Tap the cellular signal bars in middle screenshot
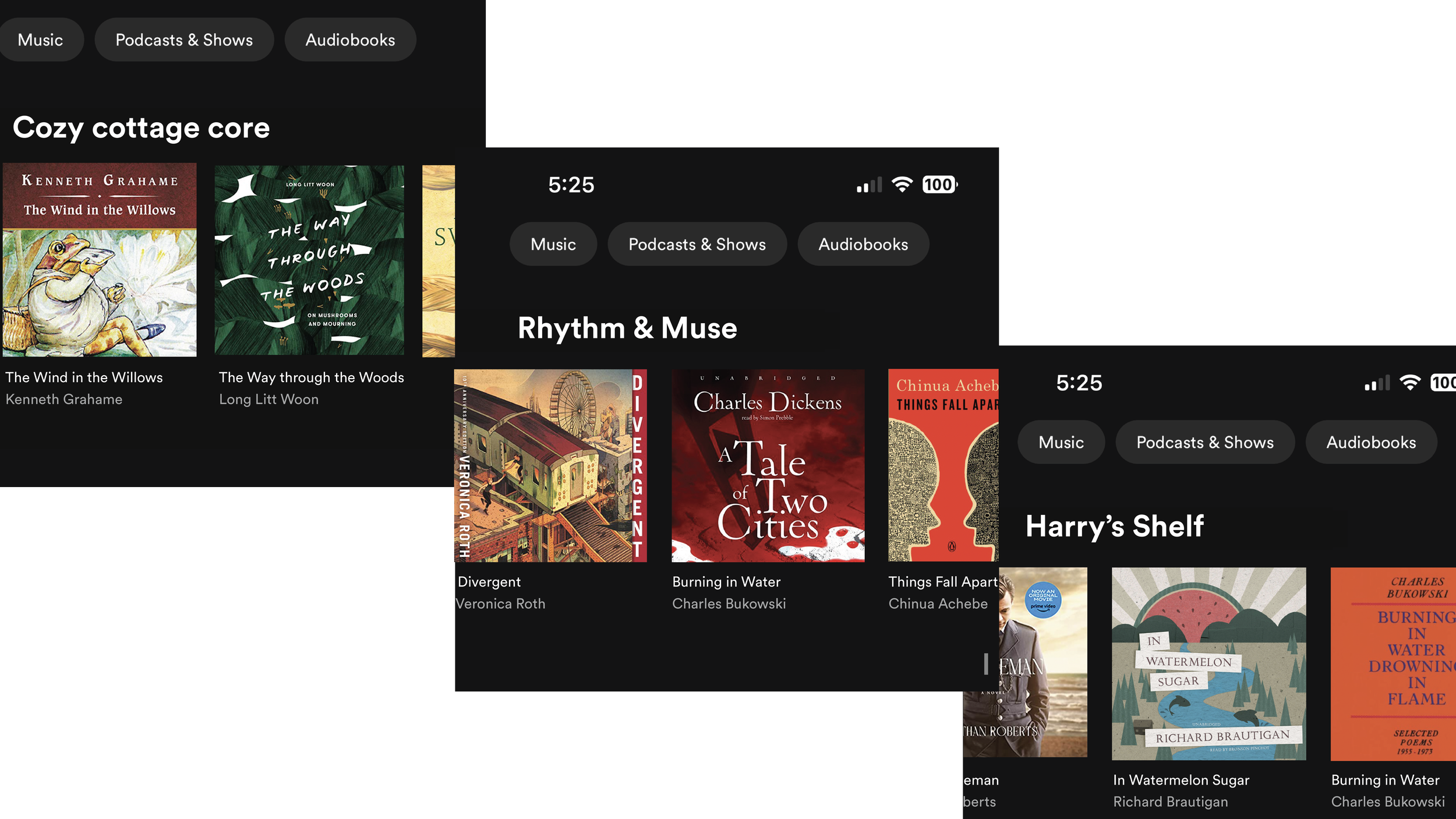 click(x=869, y=185)
